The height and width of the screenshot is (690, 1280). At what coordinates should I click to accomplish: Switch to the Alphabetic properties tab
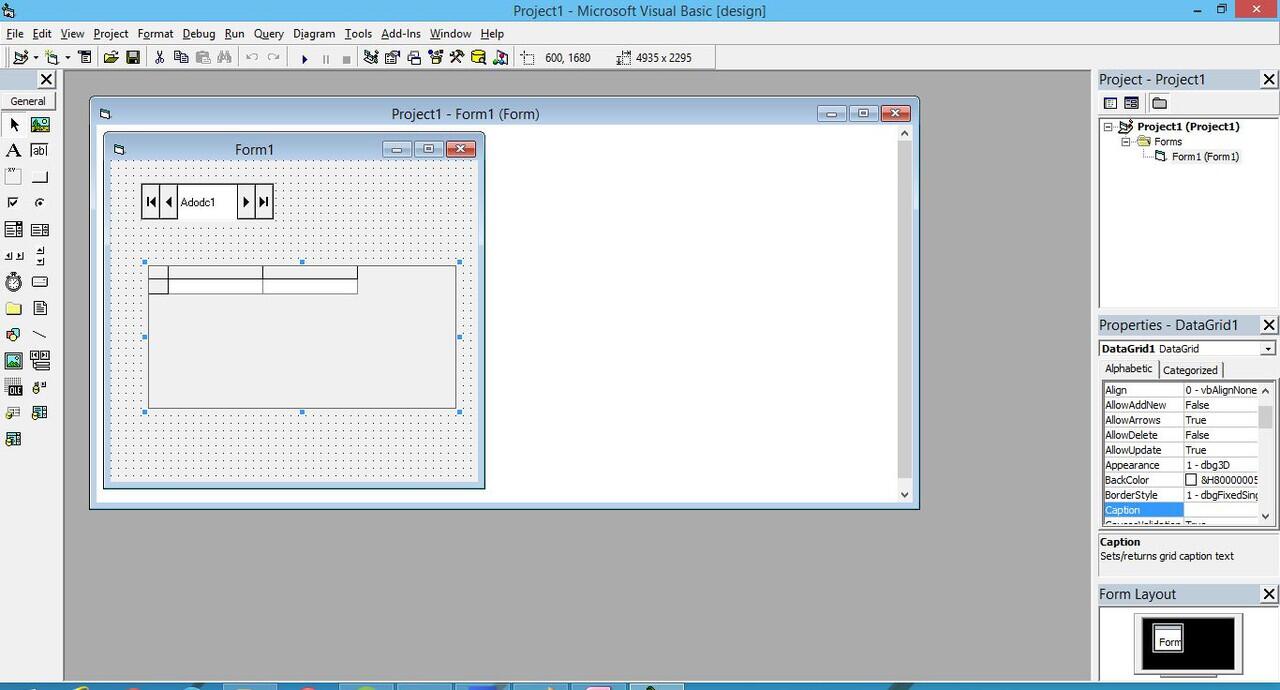(1128, 369)
